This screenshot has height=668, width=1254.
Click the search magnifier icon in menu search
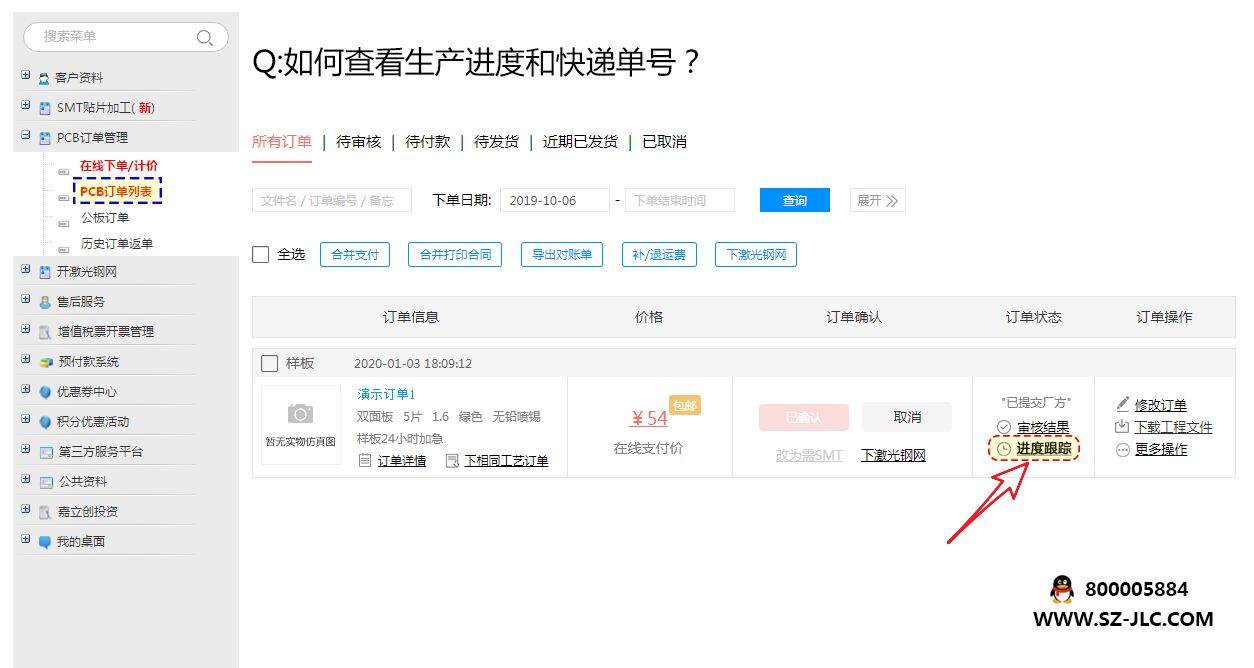[205, 38]
